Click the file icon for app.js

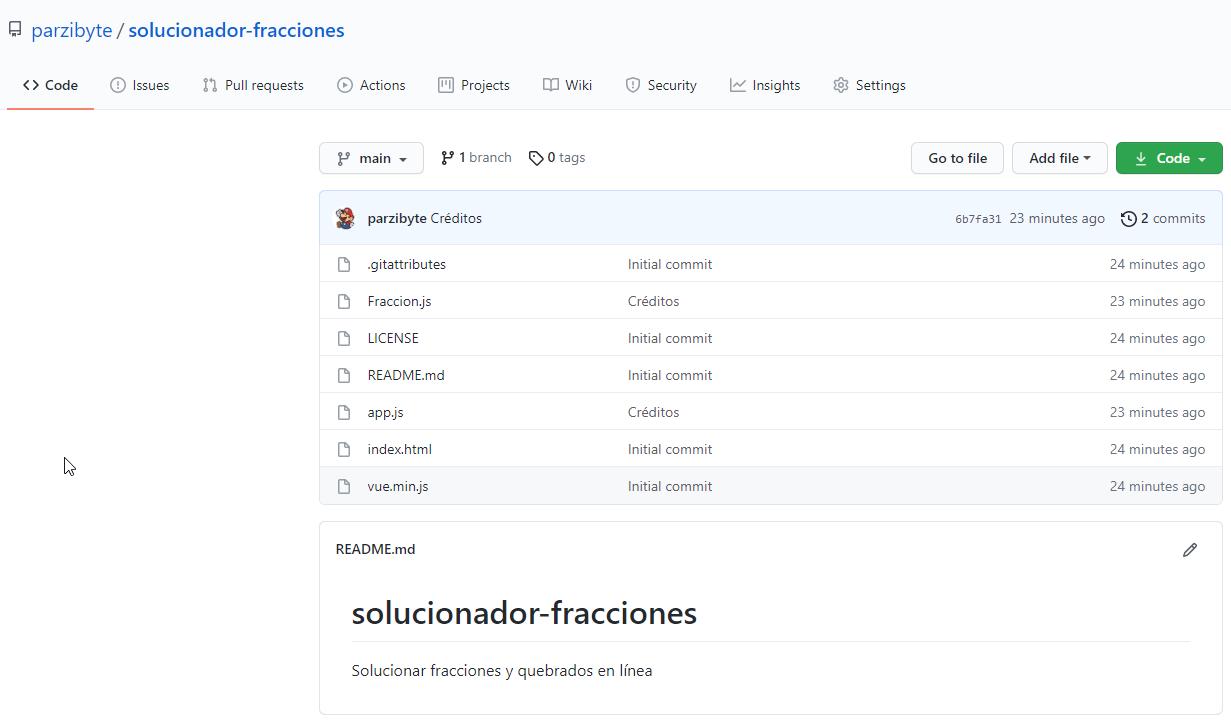pyautogui.click(x=344, y=412)
